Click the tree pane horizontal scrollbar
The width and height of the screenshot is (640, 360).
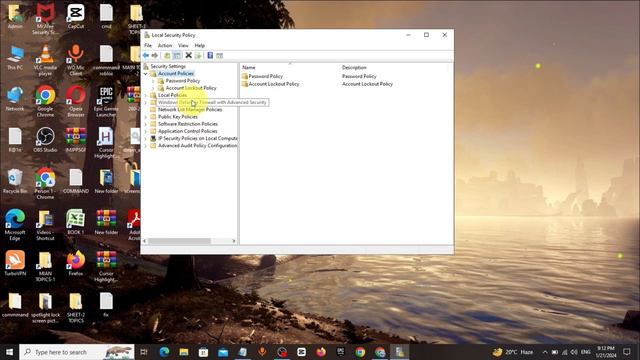[179, 241]
